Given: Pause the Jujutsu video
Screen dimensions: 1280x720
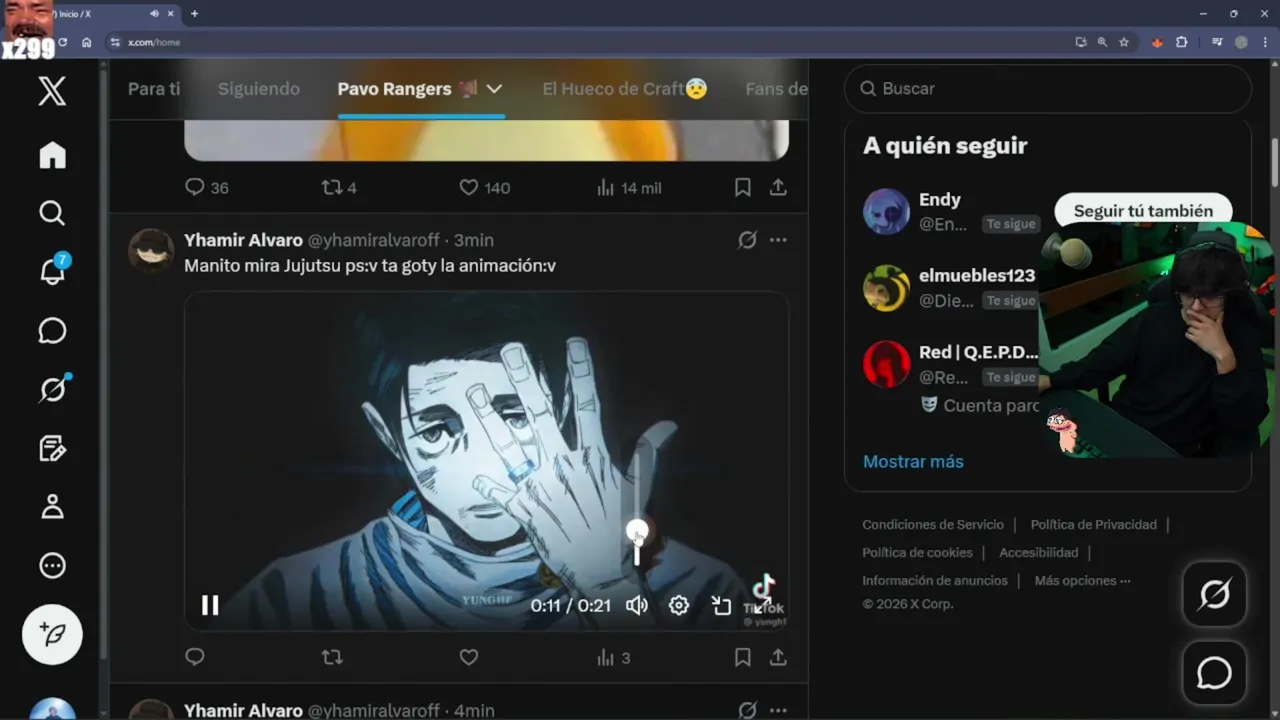Looking at the screenshot, I should (210, 605).
